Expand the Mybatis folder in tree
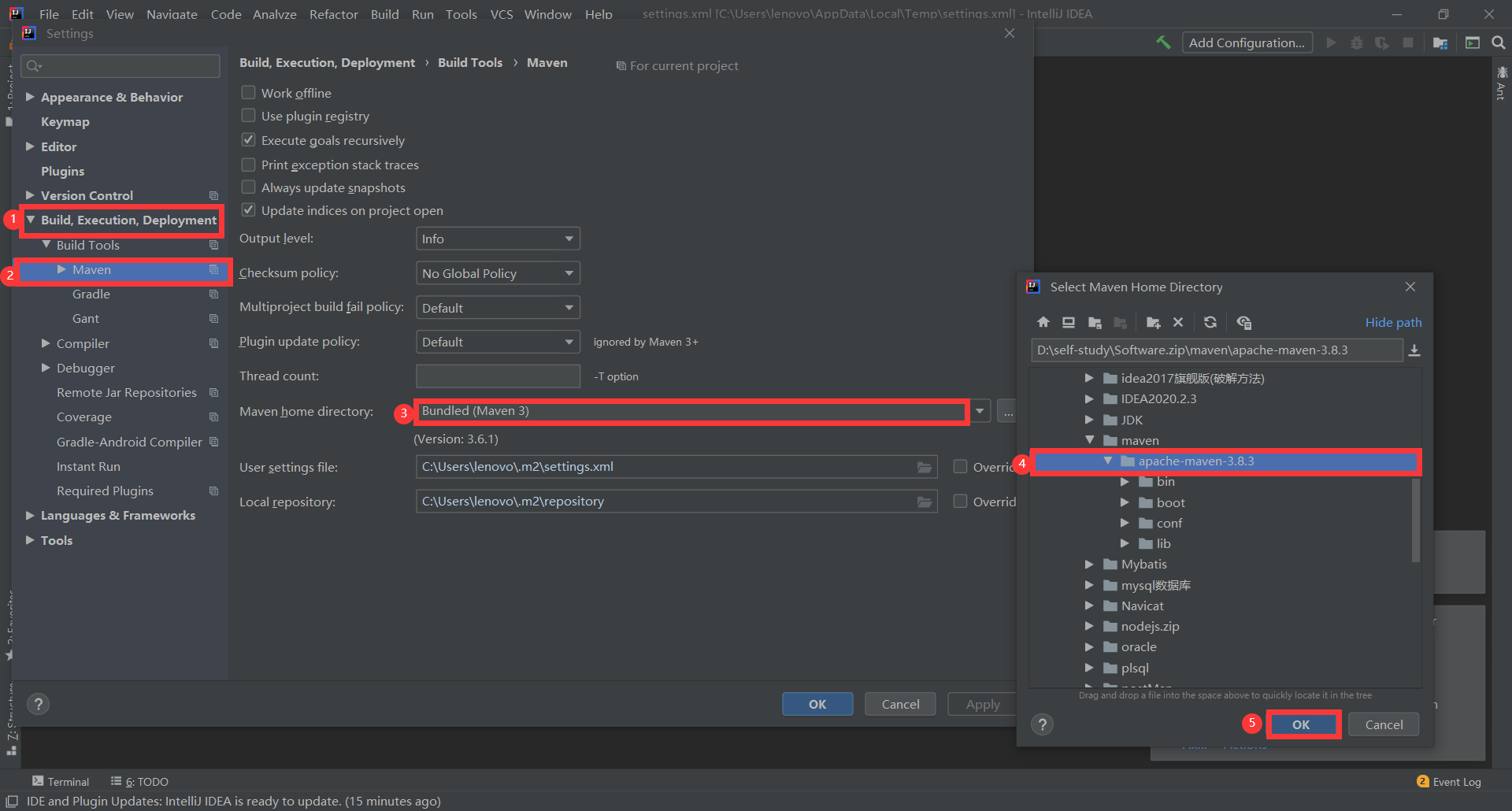The image size is (1512, 811). [1089, 565]
